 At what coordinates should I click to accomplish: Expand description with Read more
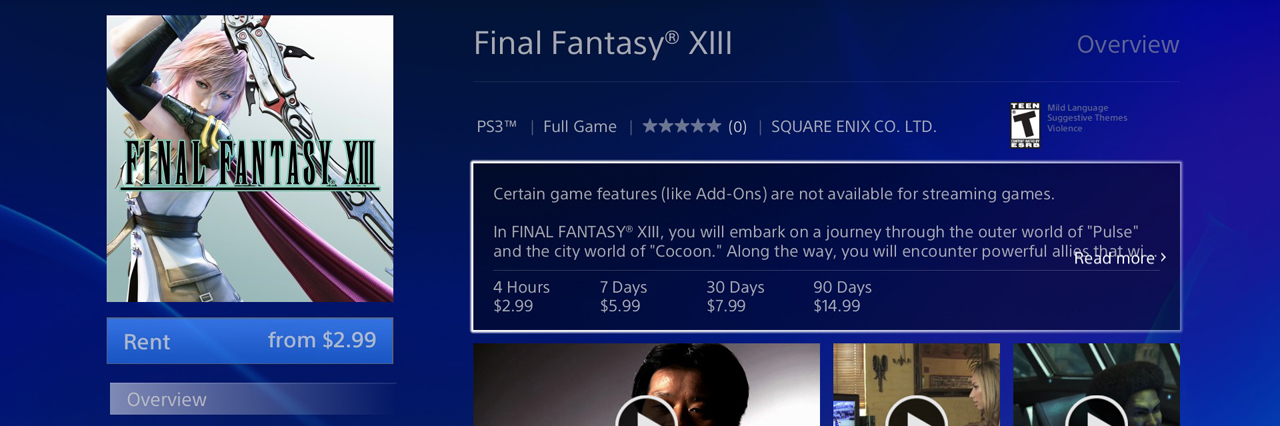tap(1120, 258)
